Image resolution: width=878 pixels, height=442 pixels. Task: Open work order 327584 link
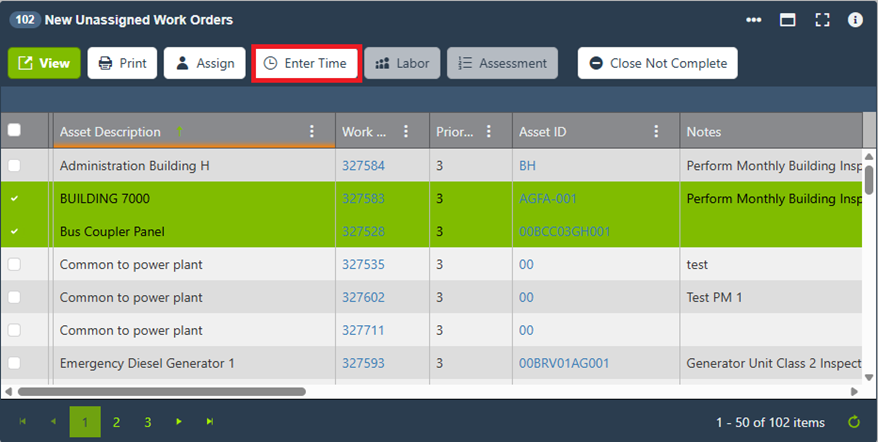tap(363, 166)
